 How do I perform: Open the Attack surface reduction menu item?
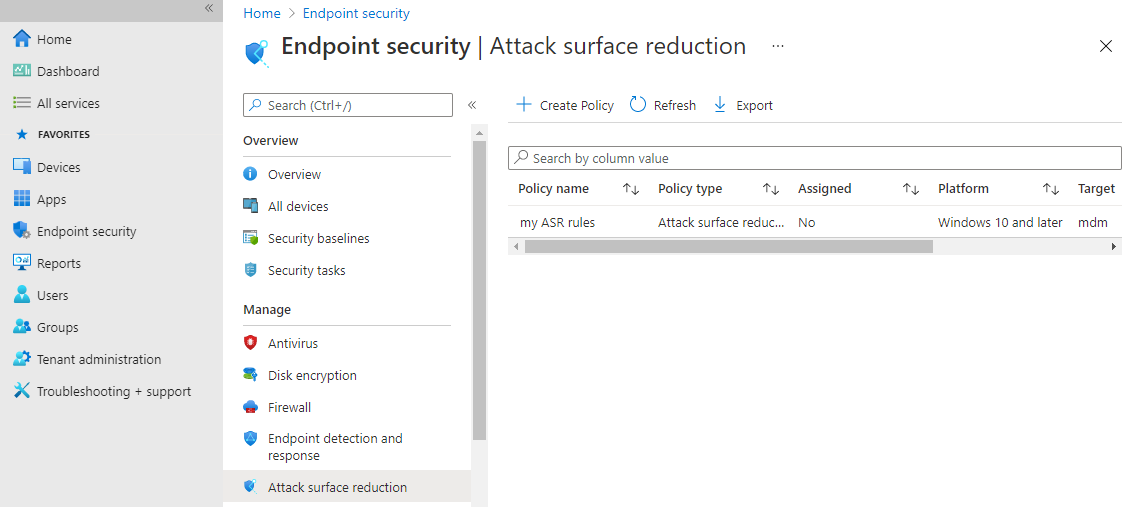coord(337,487)
